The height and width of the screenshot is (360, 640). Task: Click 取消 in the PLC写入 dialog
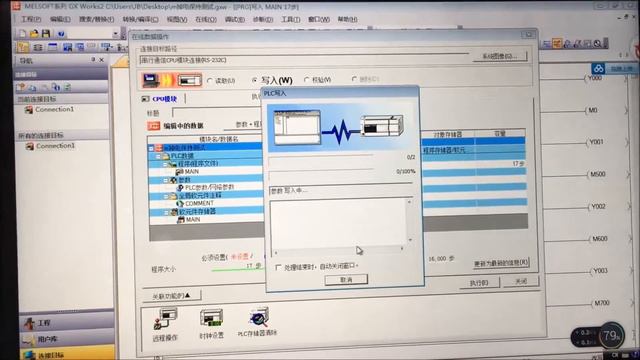(346, 280)
